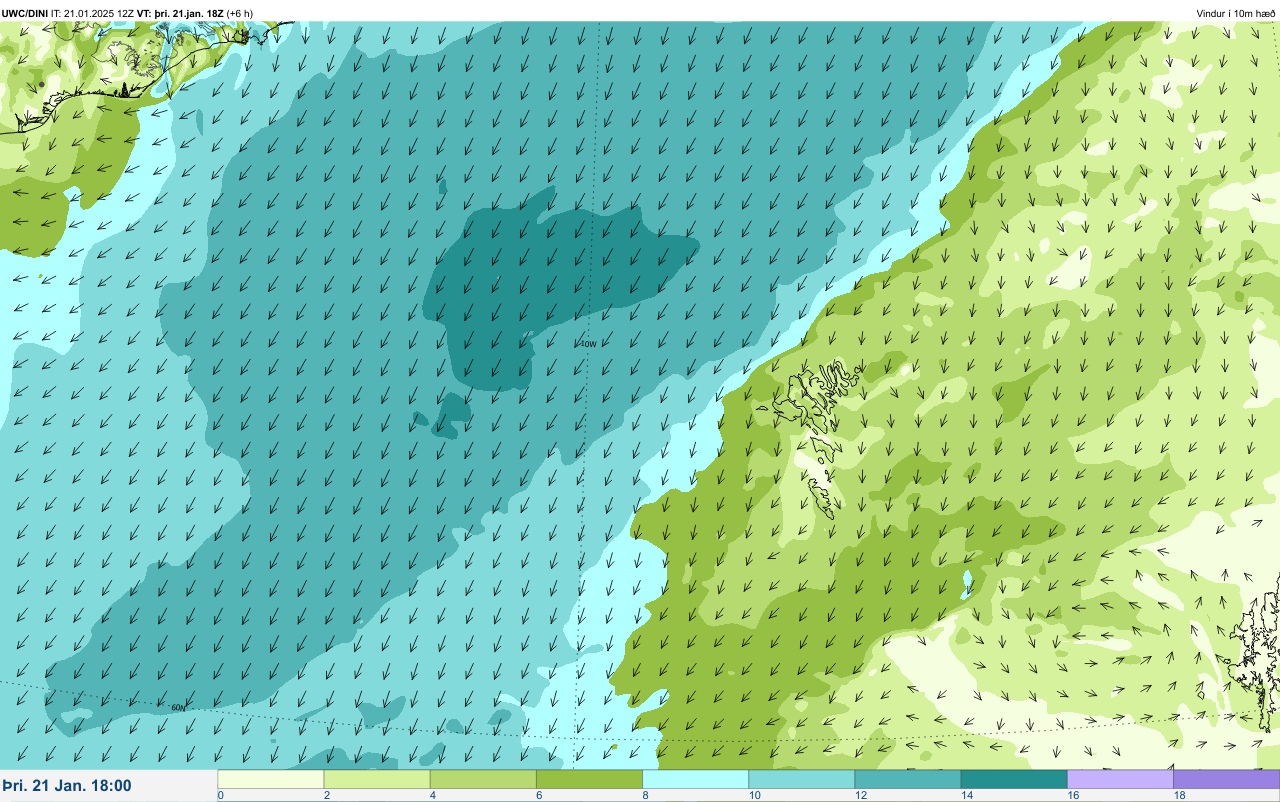
Task: Click the legend value '2'
Action: pos(325,796)
